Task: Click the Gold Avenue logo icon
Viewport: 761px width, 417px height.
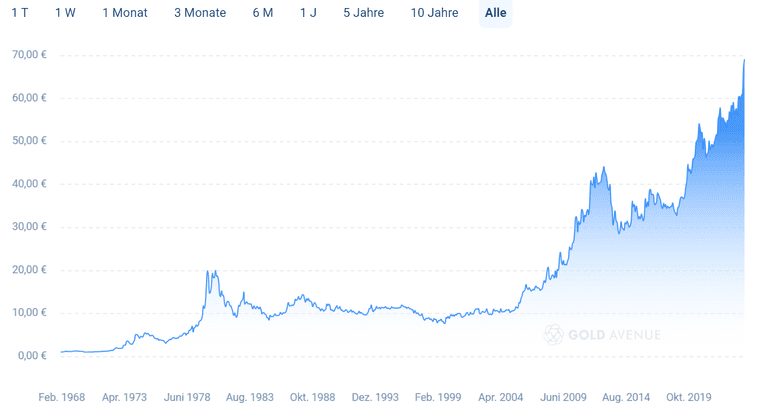Action: pyautogui.click(x=553, y=334)
